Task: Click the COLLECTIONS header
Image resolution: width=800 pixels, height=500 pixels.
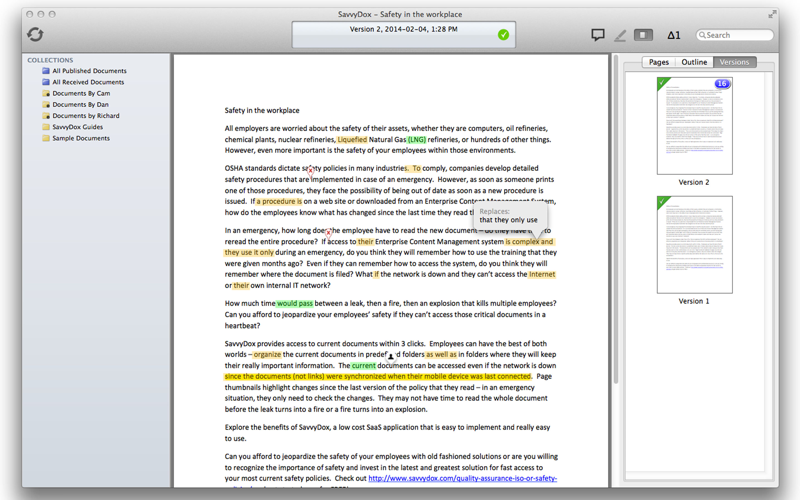Action: (x=50, y=60)
